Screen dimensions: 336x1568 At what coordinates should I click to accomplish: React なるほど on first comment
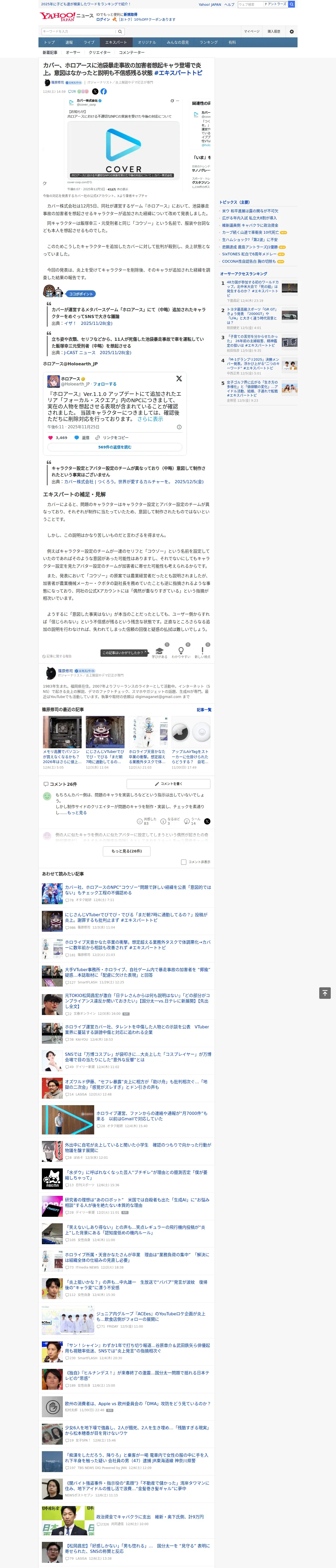(x=171, y=821)
